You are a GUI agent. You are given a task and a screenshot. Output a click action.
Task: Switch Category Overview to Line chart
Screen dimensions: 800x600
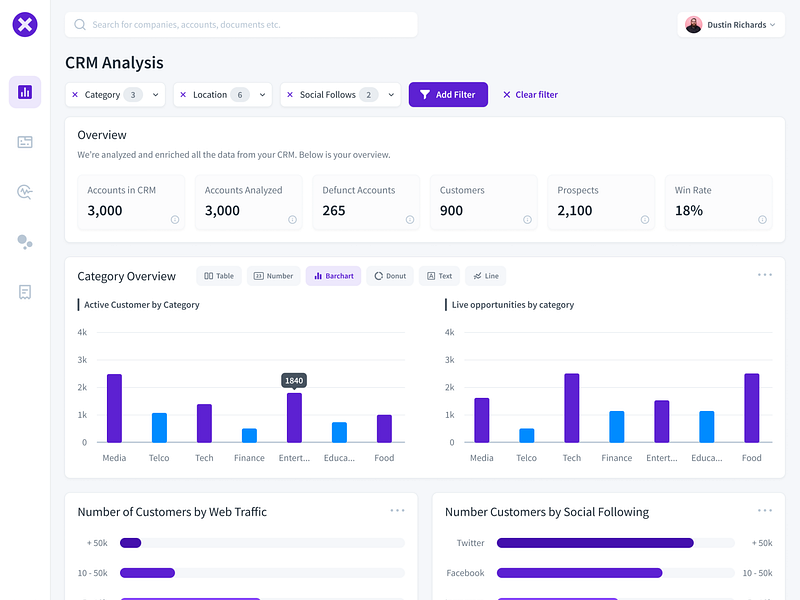click(x=485, y=275)
